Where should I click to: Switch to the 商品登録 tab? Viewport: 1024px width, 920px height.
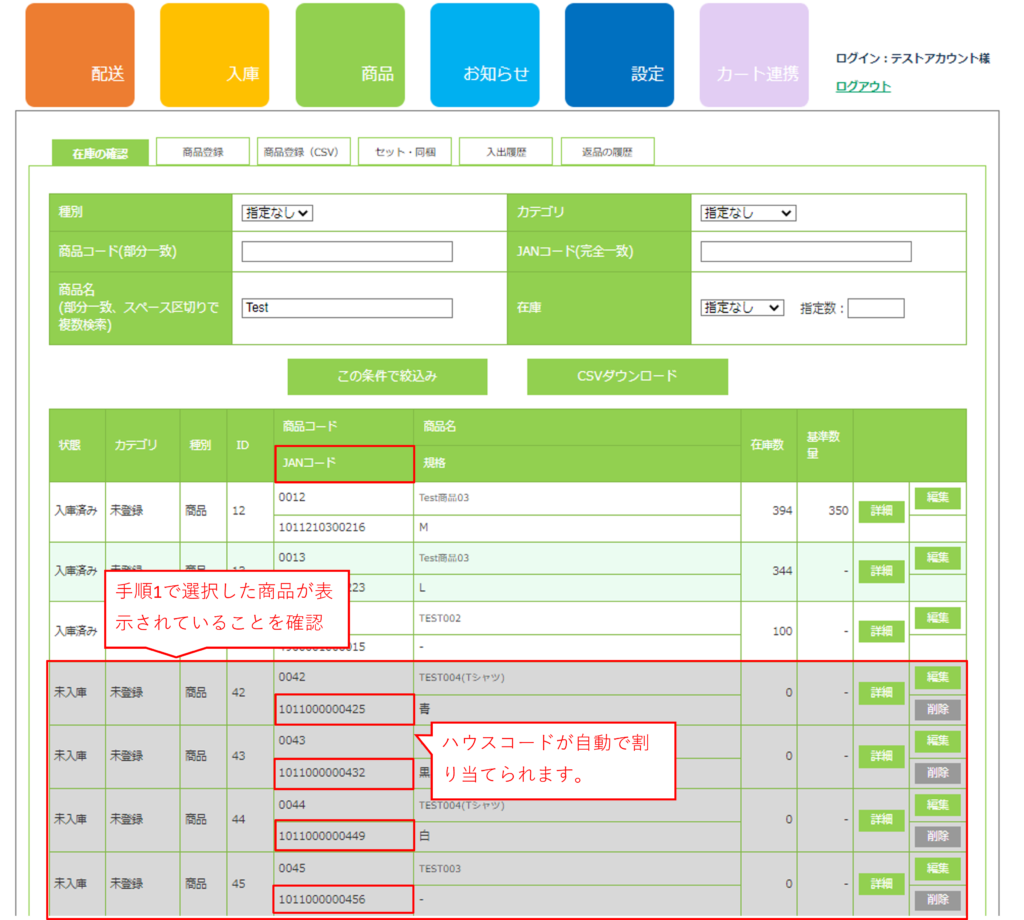click(203, 152)
